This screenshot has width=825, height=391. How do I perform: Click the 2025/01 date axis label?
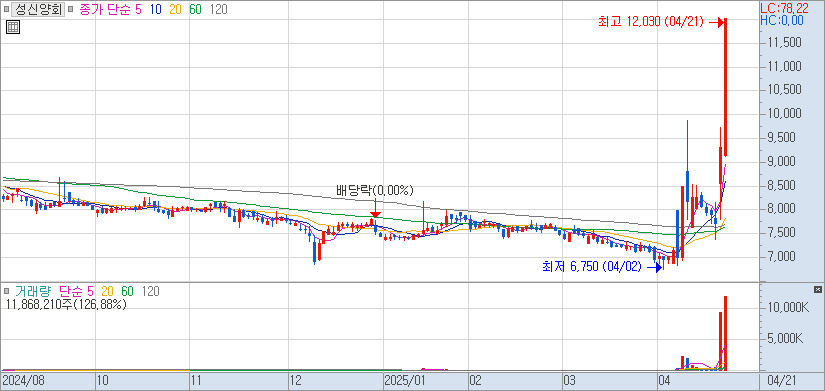coord(404,380)
